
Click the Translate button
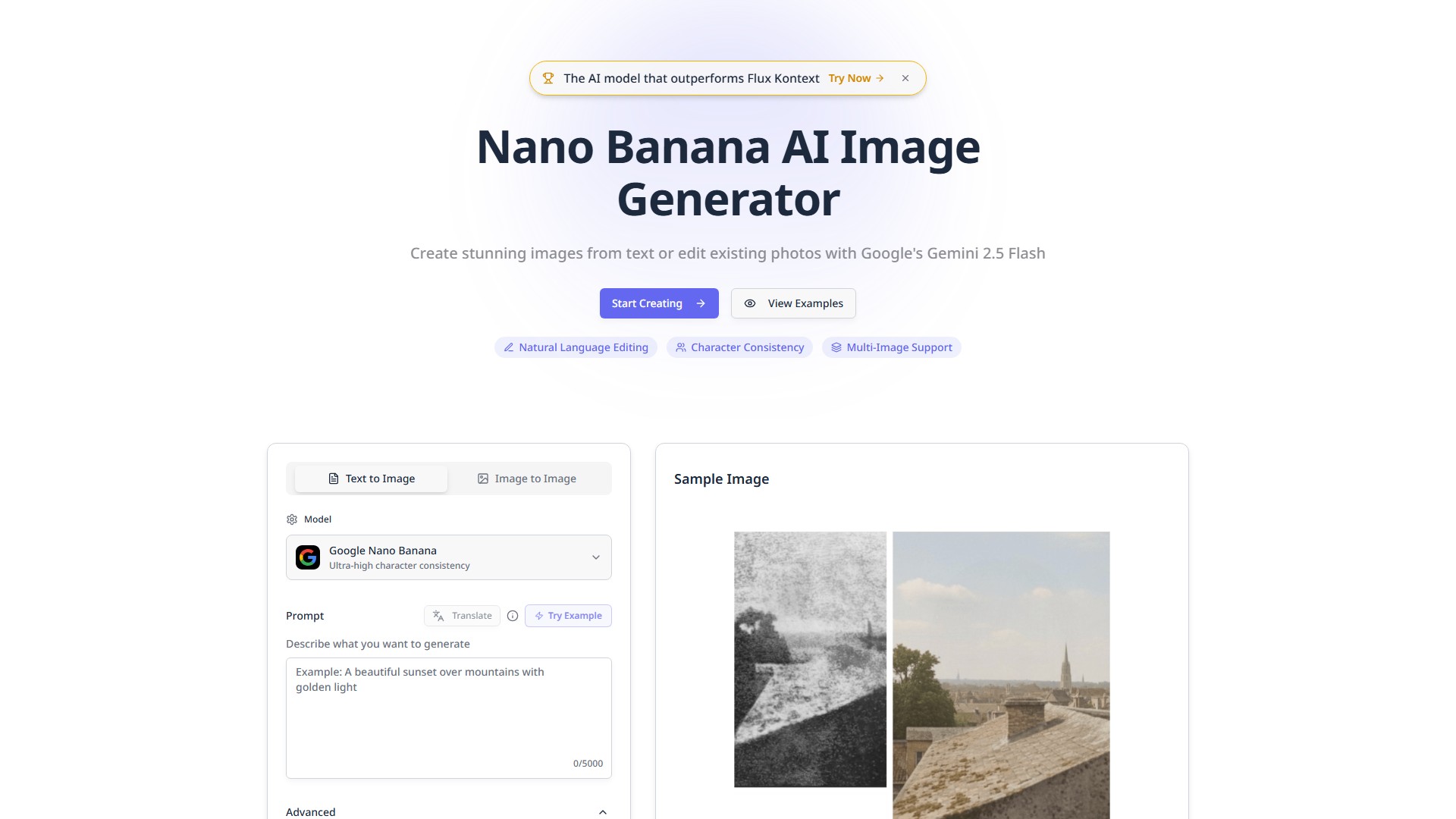462,616
